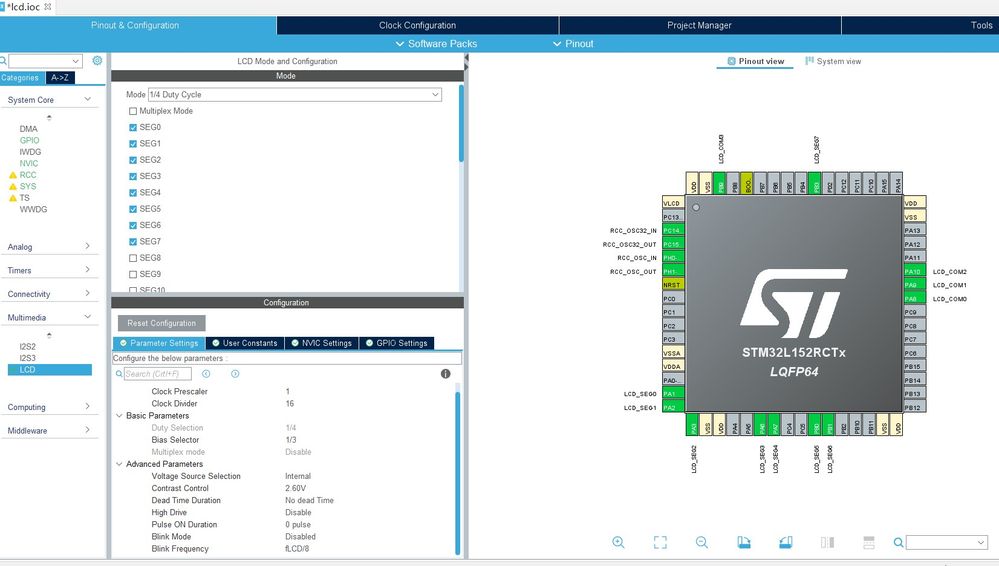
Task: Click the NRST pin on the chip
Action: pos(673,285)
